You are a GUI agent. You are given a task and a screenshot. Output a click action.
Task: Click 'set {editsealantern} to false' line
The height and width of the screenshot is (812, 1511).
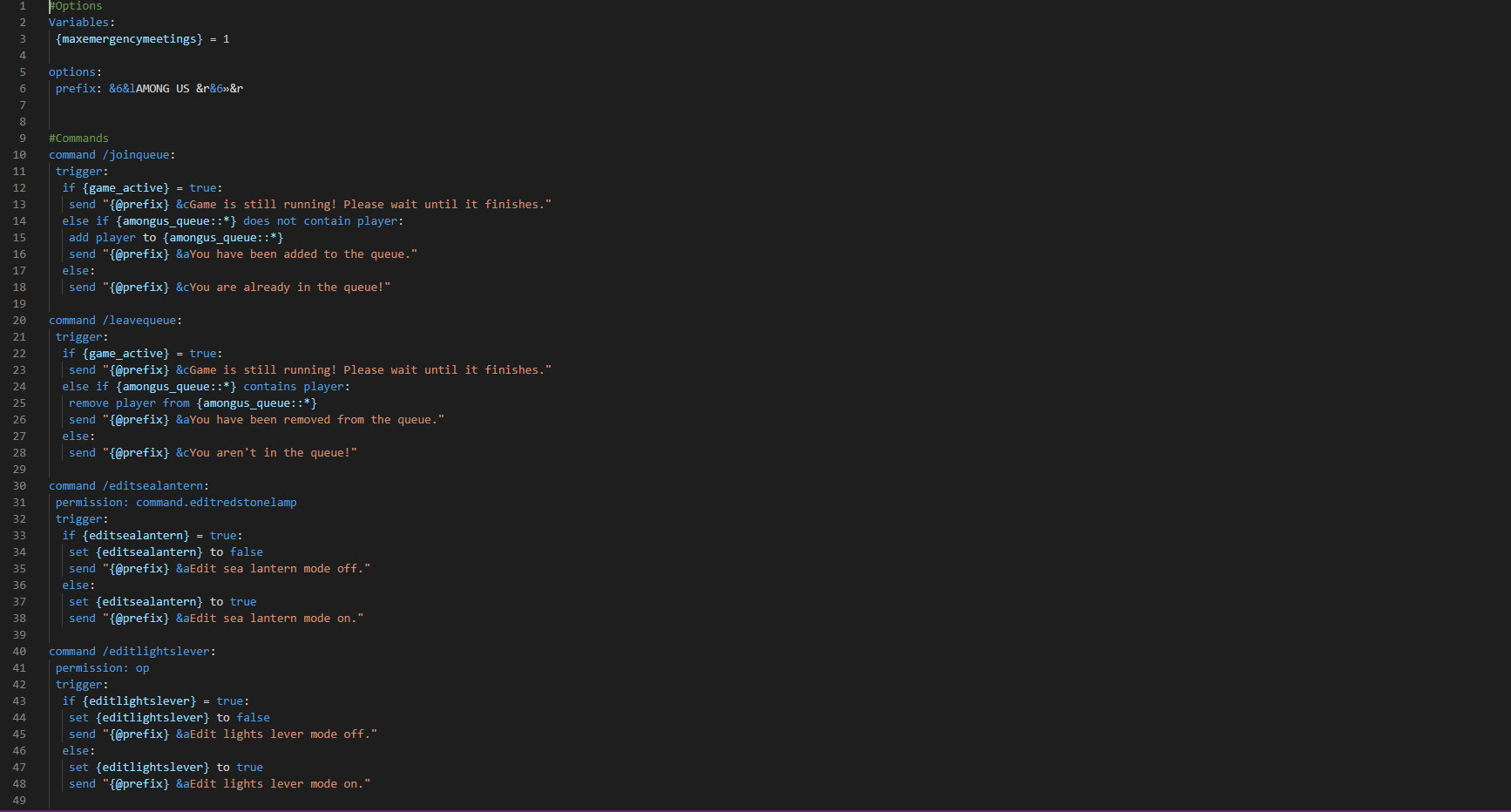(x=166, y=552)
